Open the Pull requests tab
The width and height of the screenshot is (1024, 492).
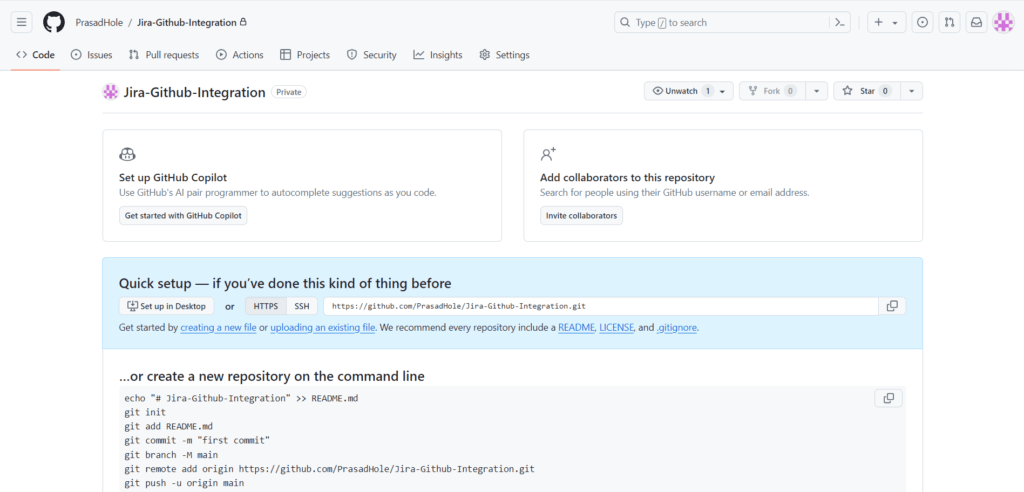(164, 55)
